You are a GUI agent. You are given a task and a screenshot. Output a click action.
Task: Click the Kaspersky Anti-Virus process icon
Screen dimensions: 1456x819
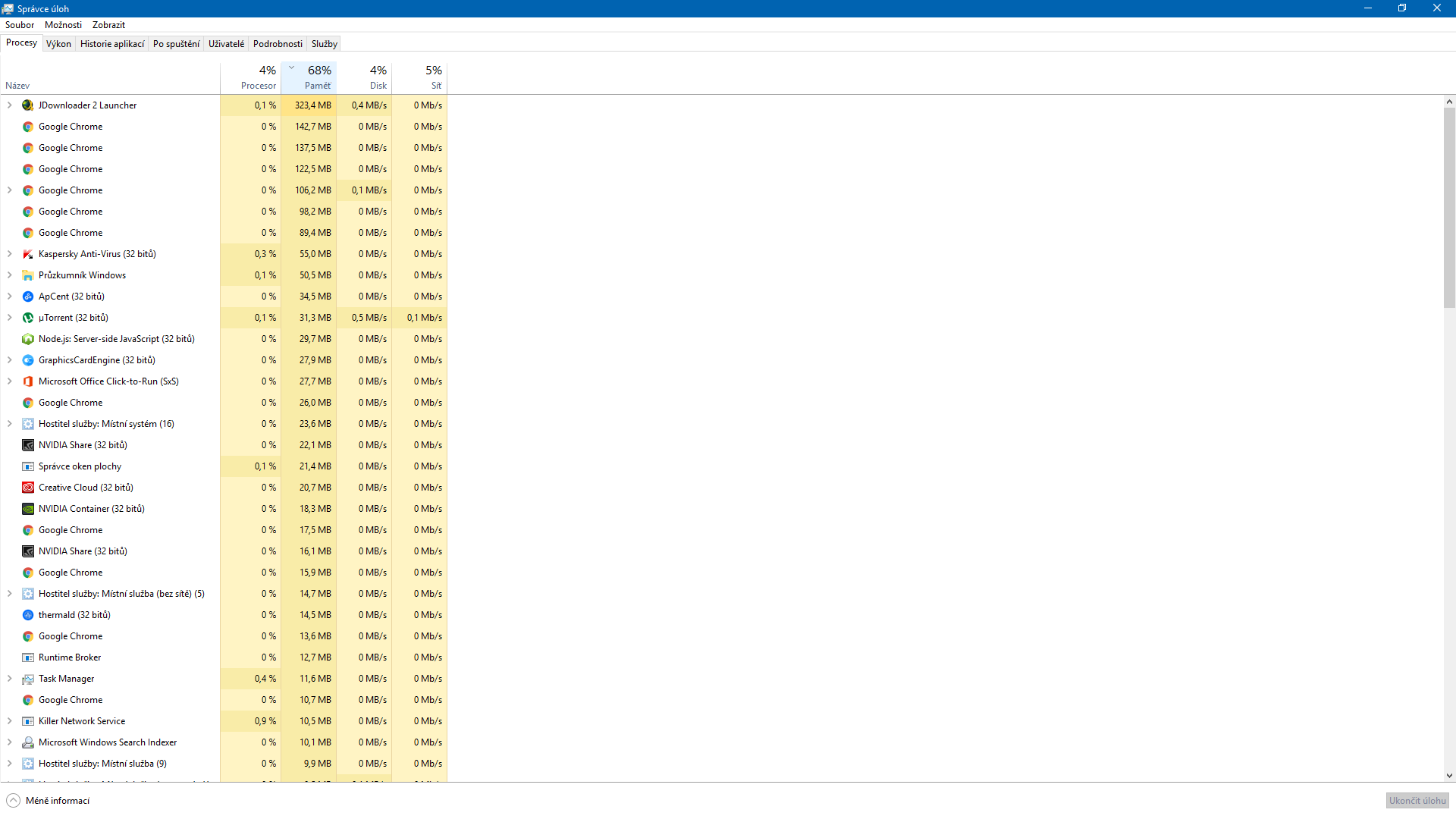28,254
